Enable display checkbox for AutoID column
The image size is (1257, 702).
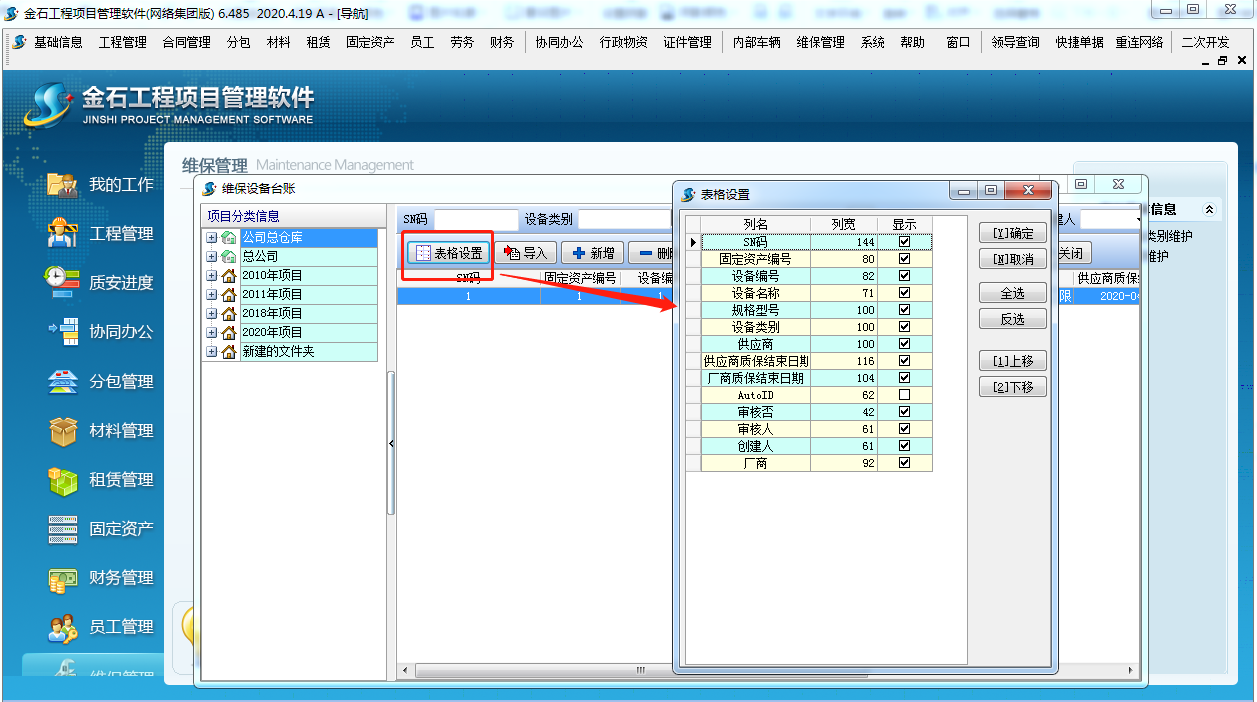905,395
